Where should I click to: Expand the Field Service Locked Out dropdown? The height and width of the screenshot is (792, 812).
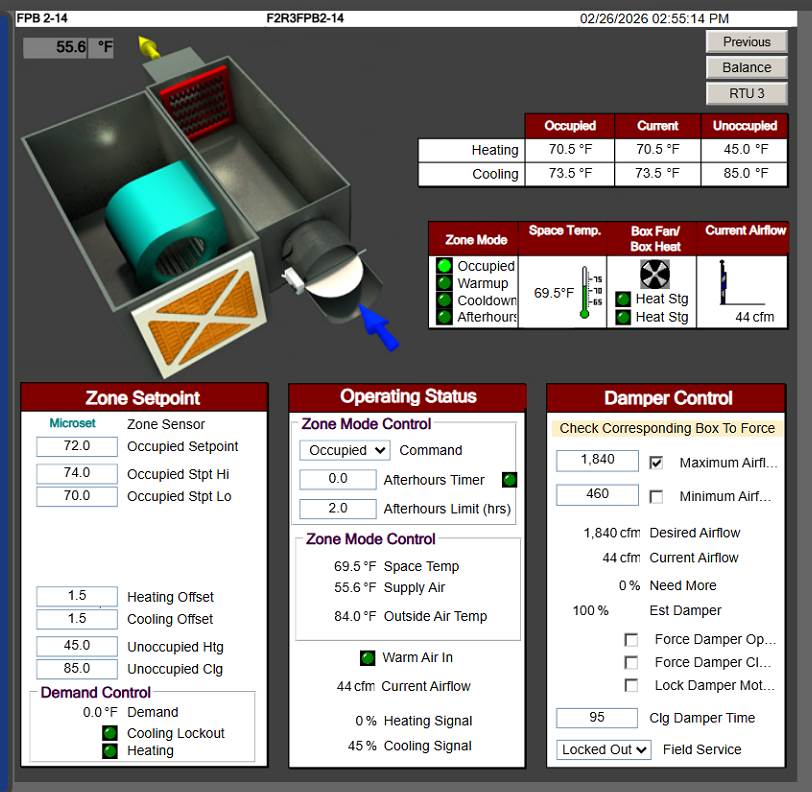(x=604, y=749)
